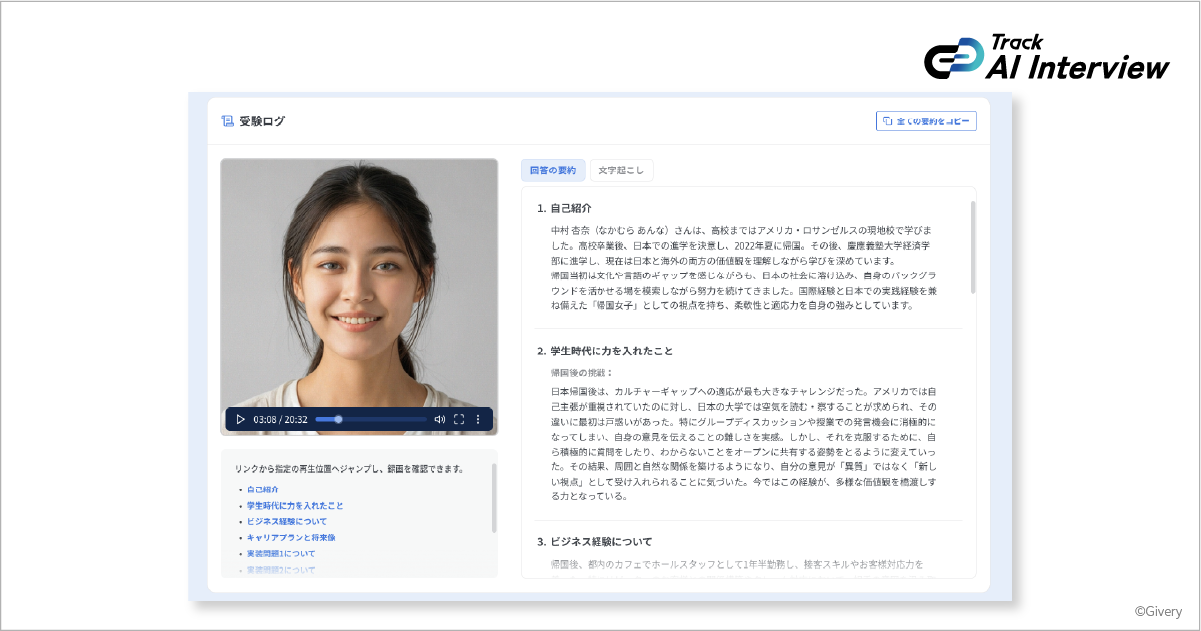Click the 受験ログ scroll icon
Screen dimensions: 1201x631
click(x=227, y=121)
